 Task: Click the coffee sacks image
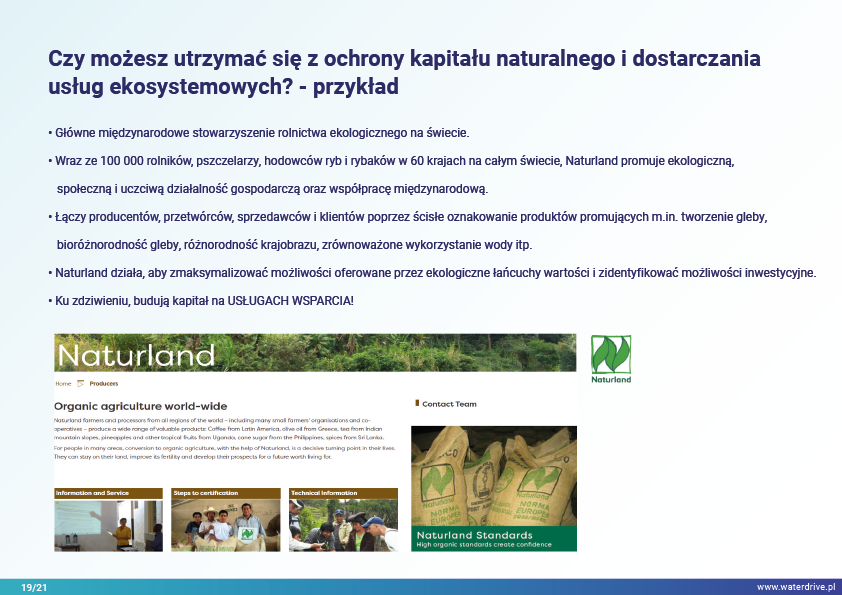[x=494, y=475]
